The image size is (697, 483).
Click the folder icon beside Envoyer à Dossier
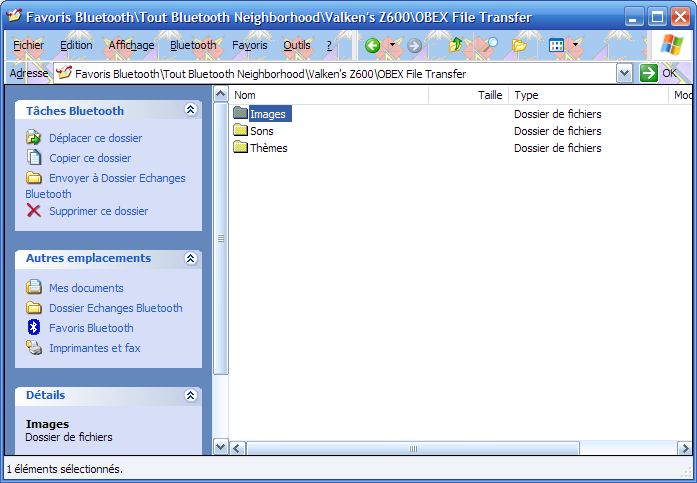(34, 178)
